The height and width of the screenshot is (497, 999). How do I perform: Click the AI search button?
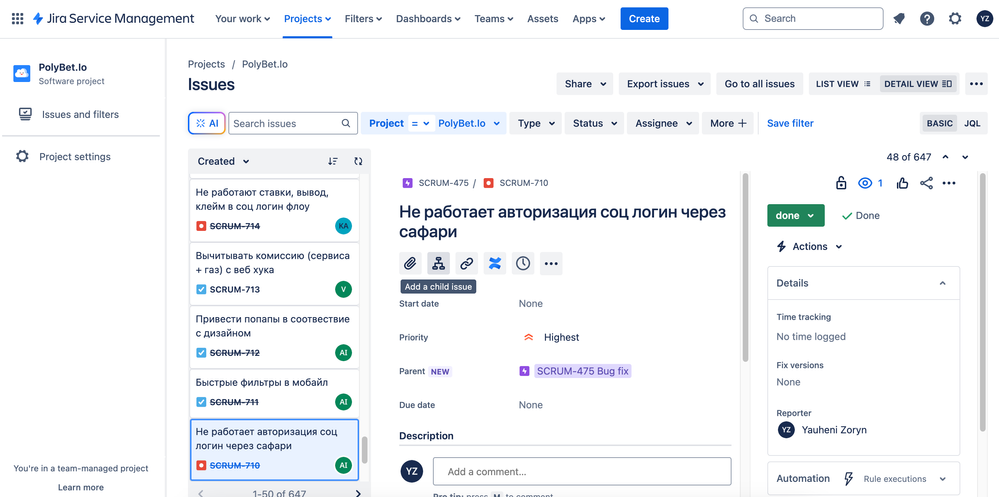207,123
